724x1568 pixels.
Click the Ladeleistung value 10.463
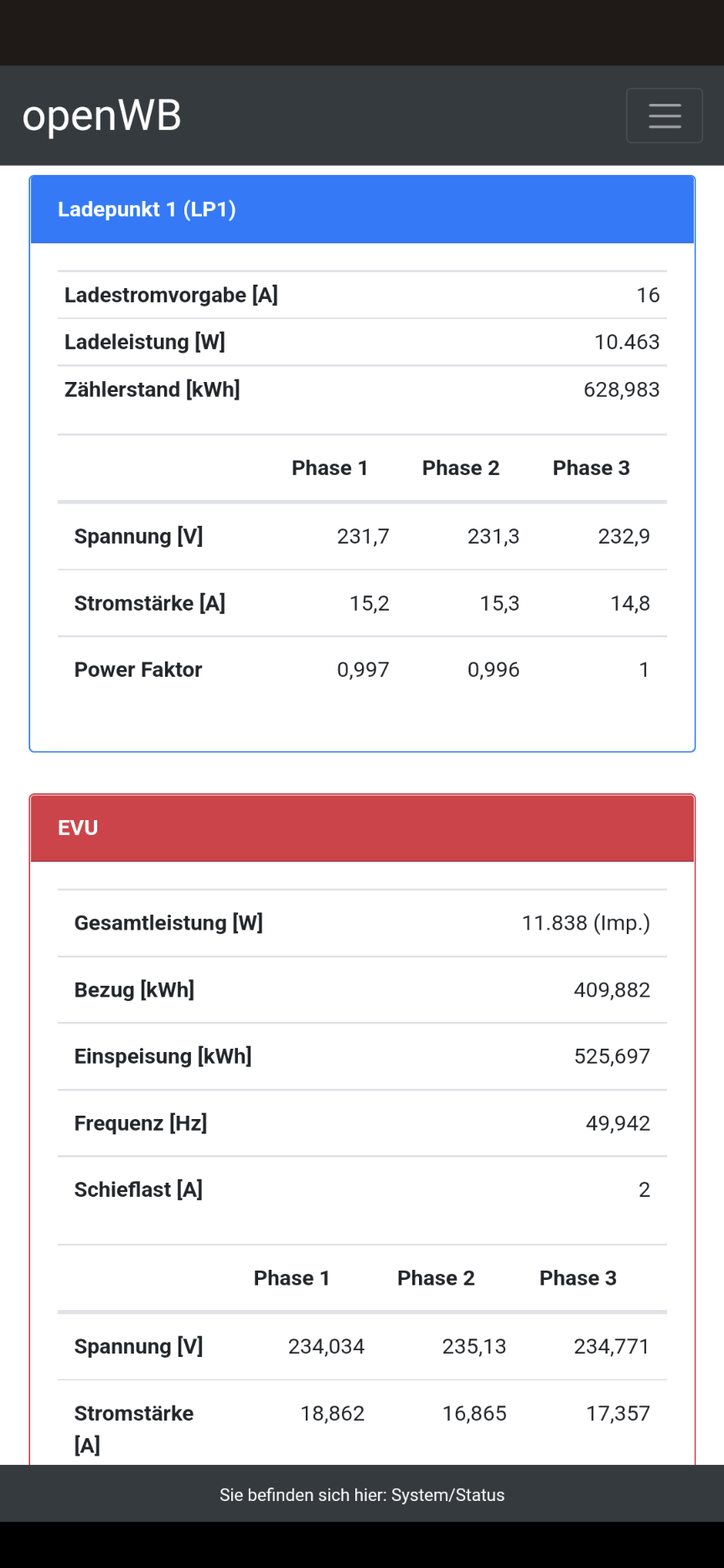626,342
